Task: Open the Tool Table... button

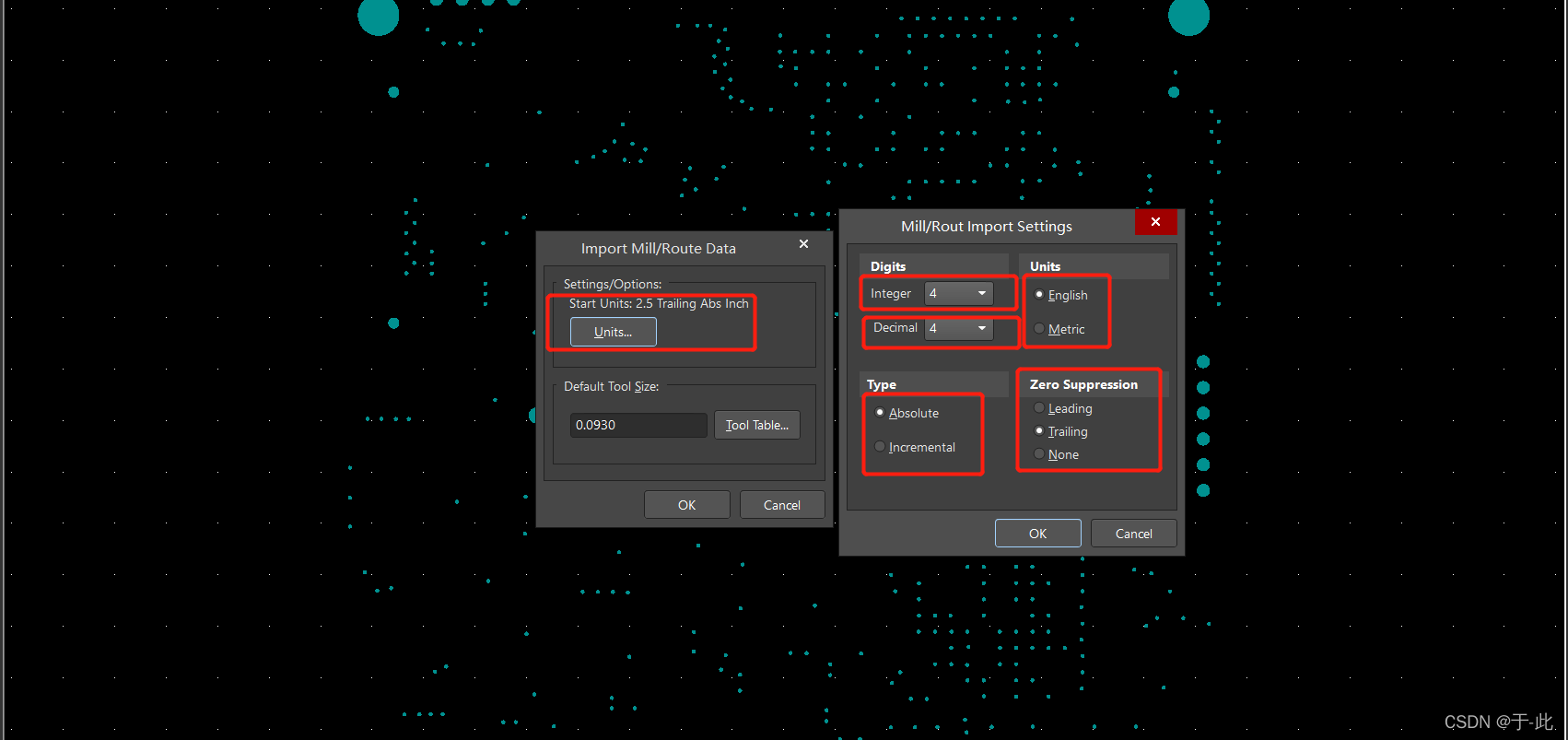Action: point(757,425)
